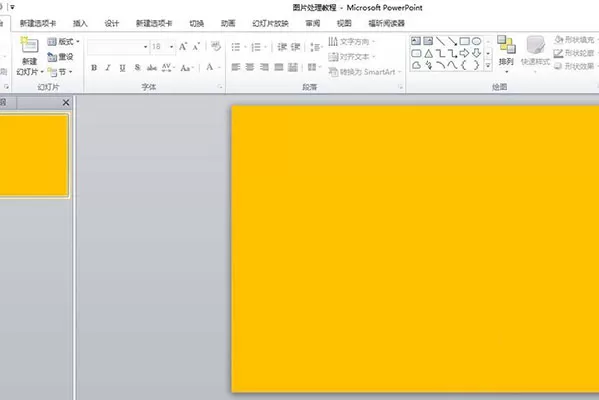Select the Arrow line shape
Viewport: 599px width, 400px height.
[452, 41]
